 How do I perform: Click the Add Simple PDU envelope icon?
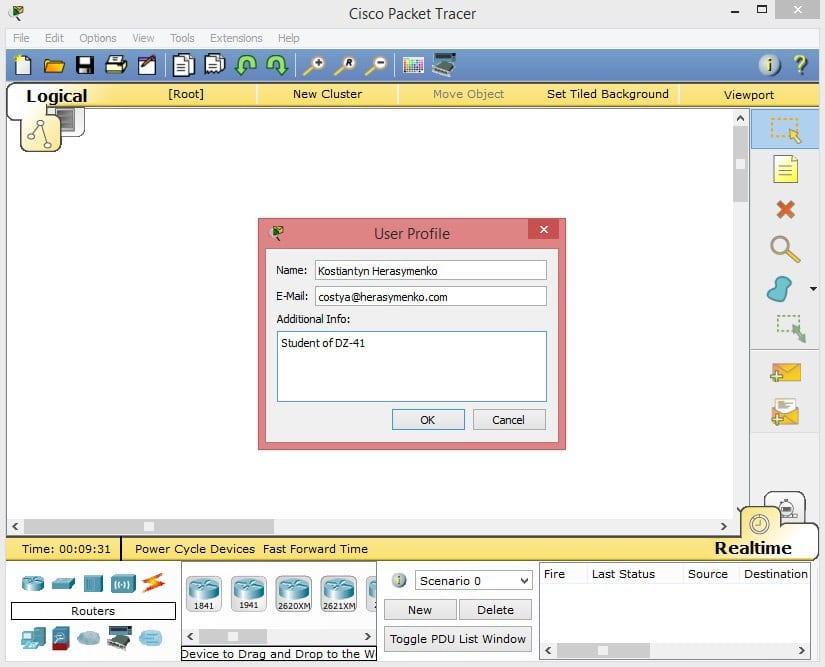click(785, 372)
